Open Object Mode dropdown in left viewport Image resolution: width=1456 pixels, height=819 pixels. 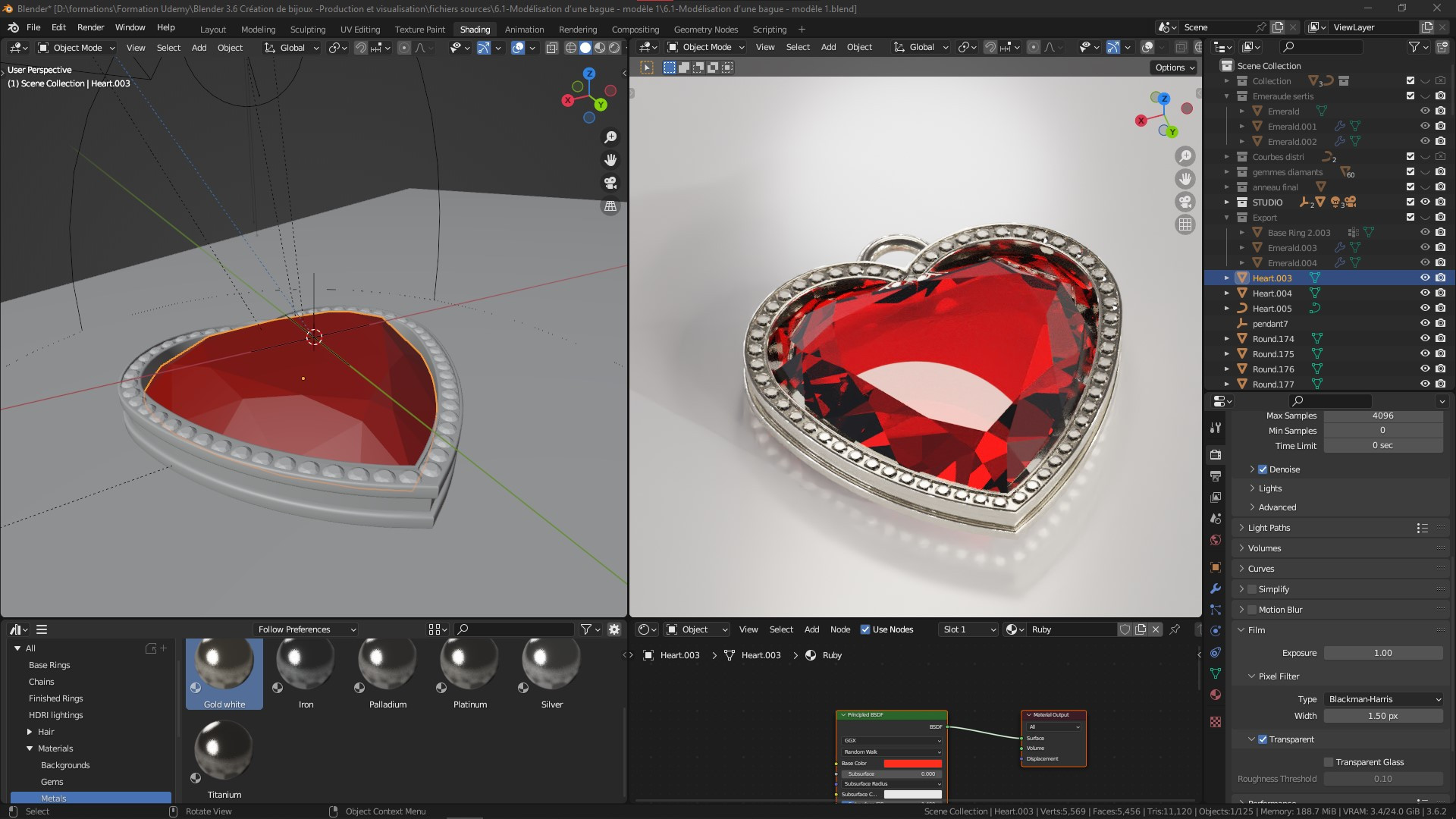(77, 48)
